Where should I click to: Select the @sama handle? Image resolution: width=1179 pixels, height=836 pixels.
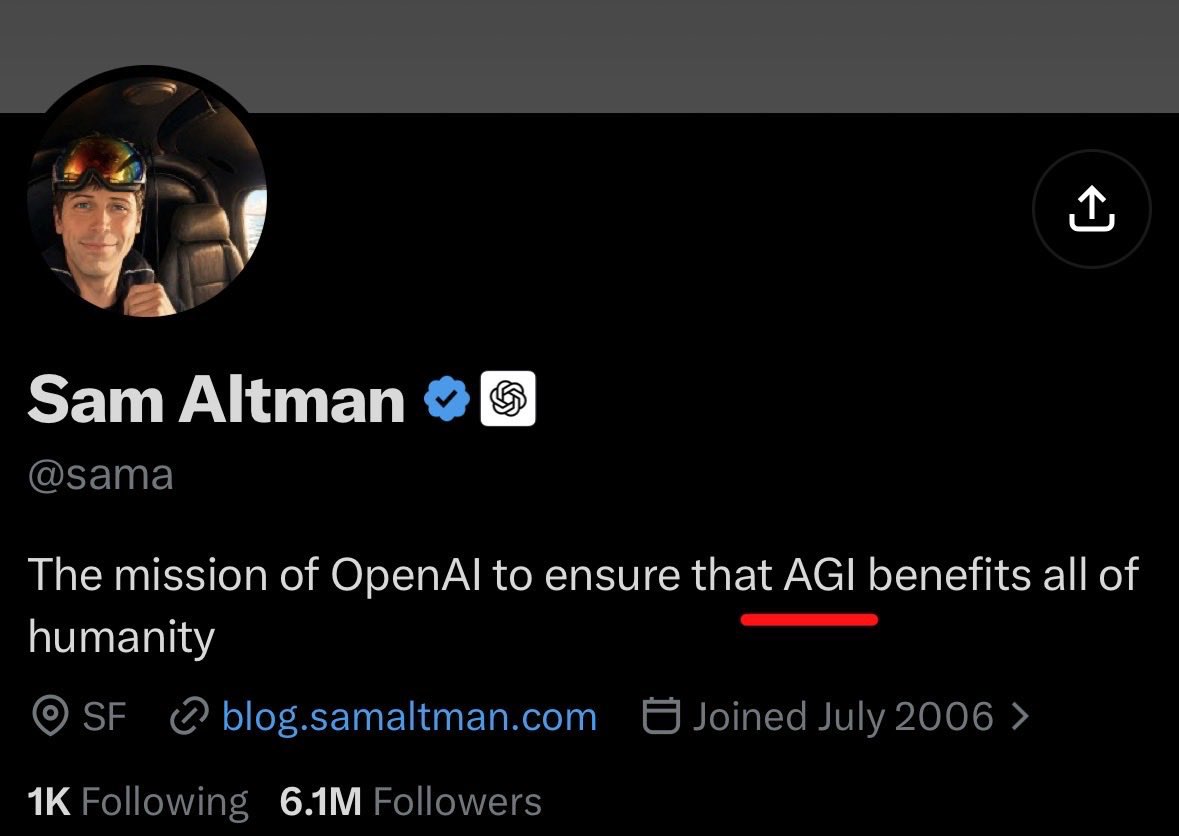[101, 475]
